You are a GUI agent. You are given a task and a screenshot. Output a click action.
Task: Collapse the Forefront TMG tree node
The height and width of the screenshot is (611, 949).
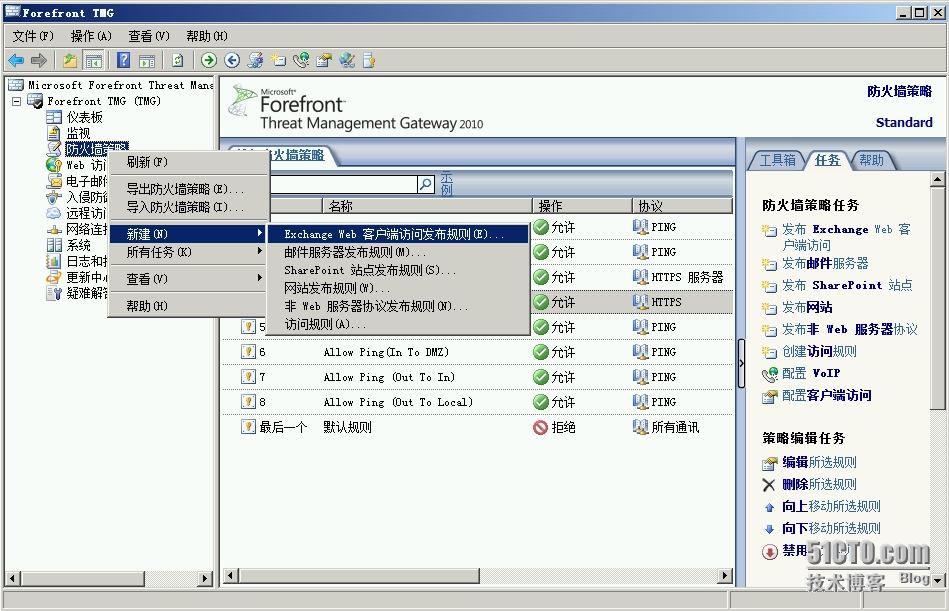coord(17,101)
